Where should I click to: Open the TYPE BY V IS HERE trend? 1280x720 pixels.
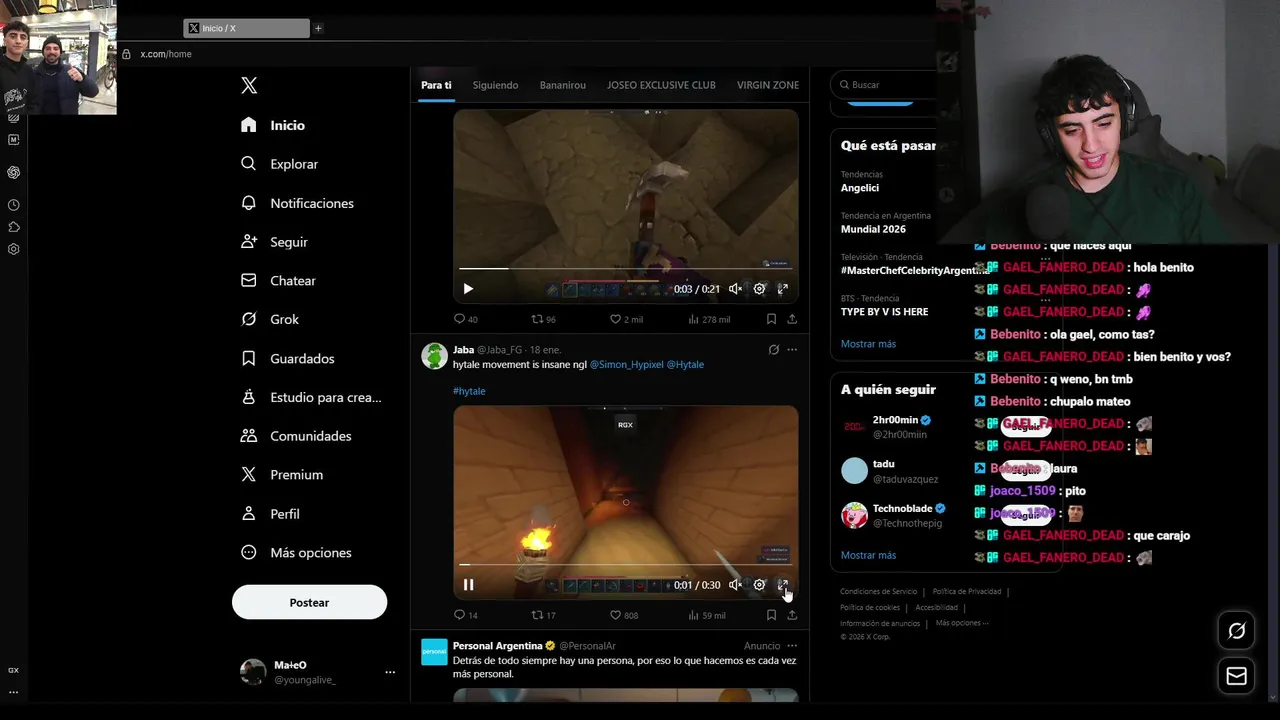point(884,312)
